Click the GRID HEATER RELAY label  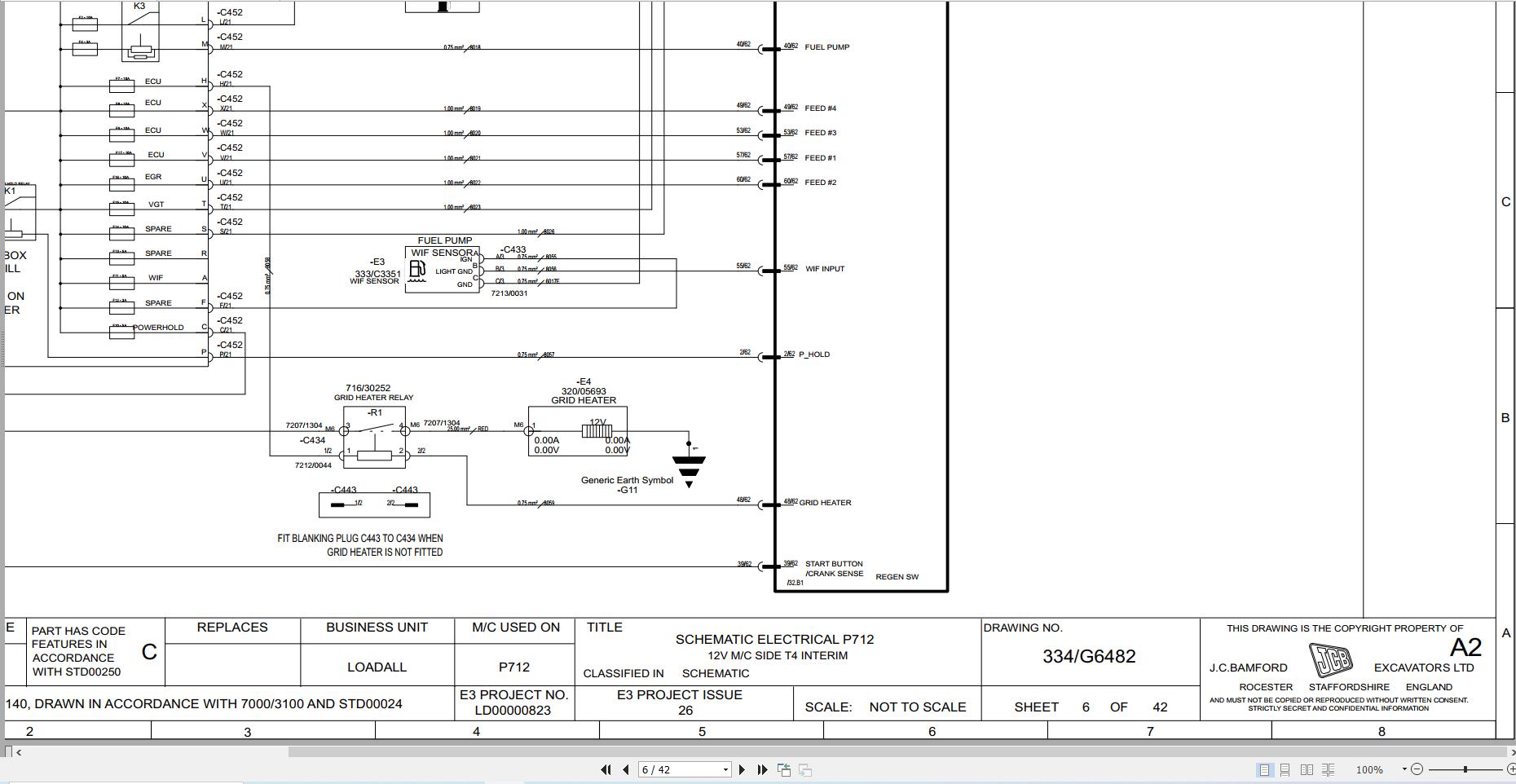click(373, 398)
